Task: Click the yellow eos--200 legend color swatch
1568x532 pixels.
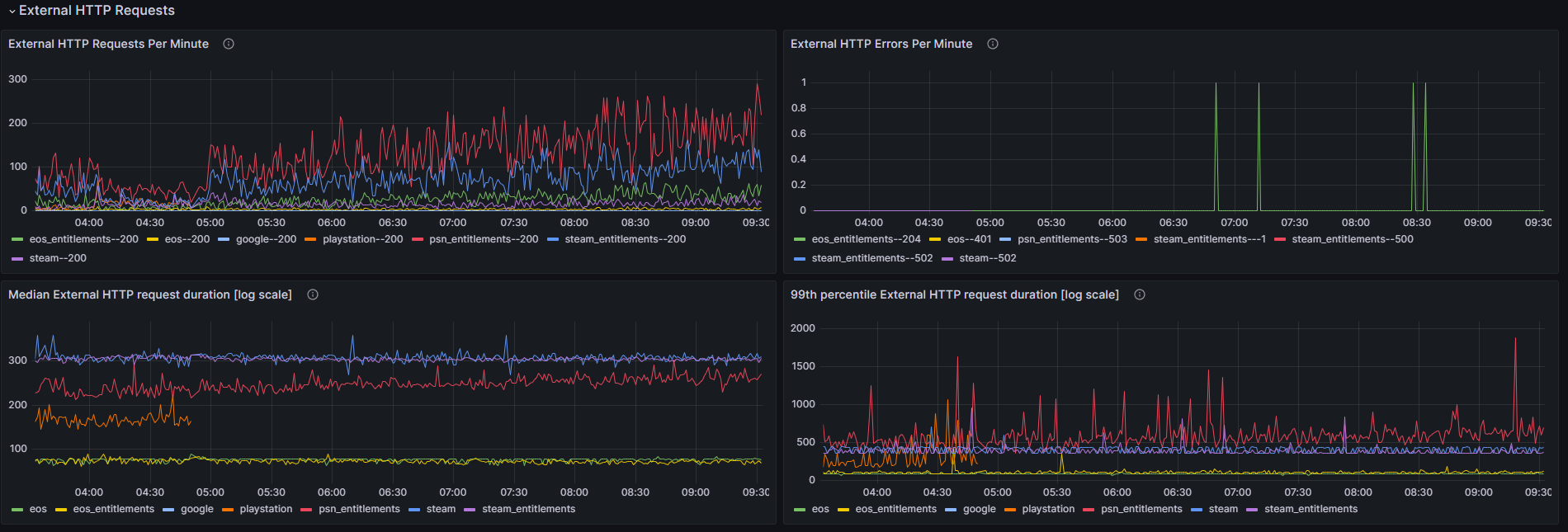Action: 152,239
